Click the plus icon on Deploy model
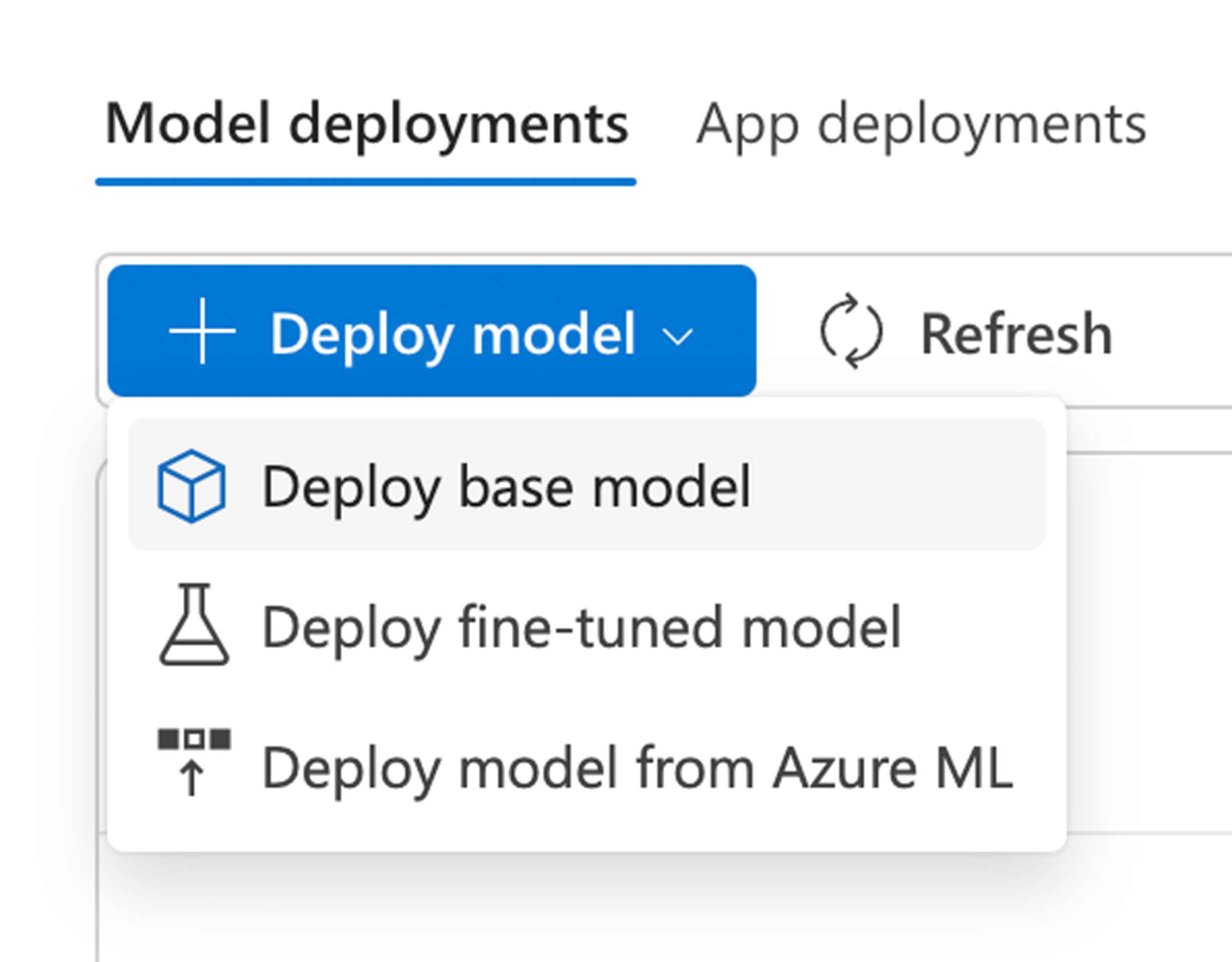Screen dimensions: 1232x962 pyautogui.click(x=203, y=332)
